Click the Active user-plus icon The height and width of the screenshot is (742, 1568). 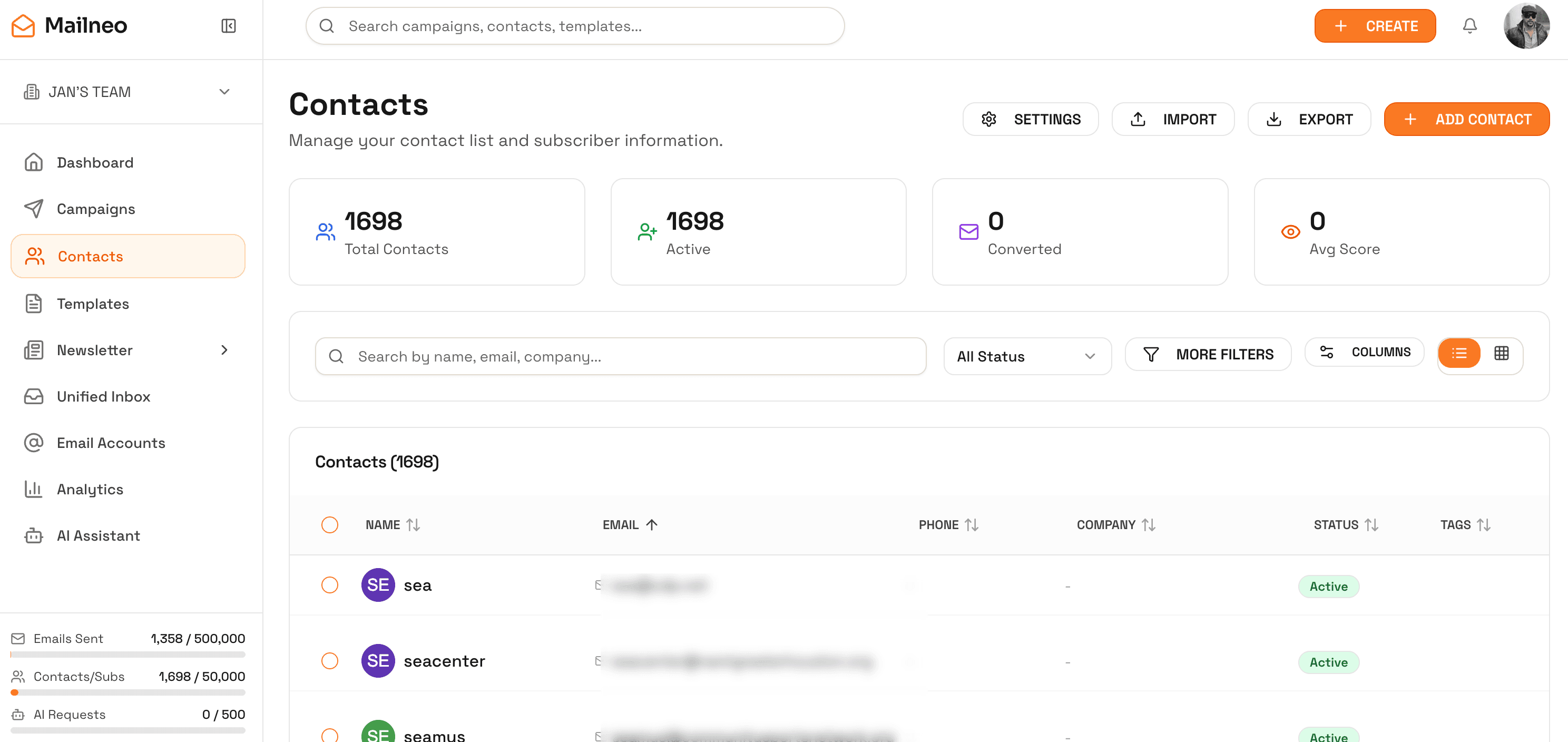tap(647, 231)
